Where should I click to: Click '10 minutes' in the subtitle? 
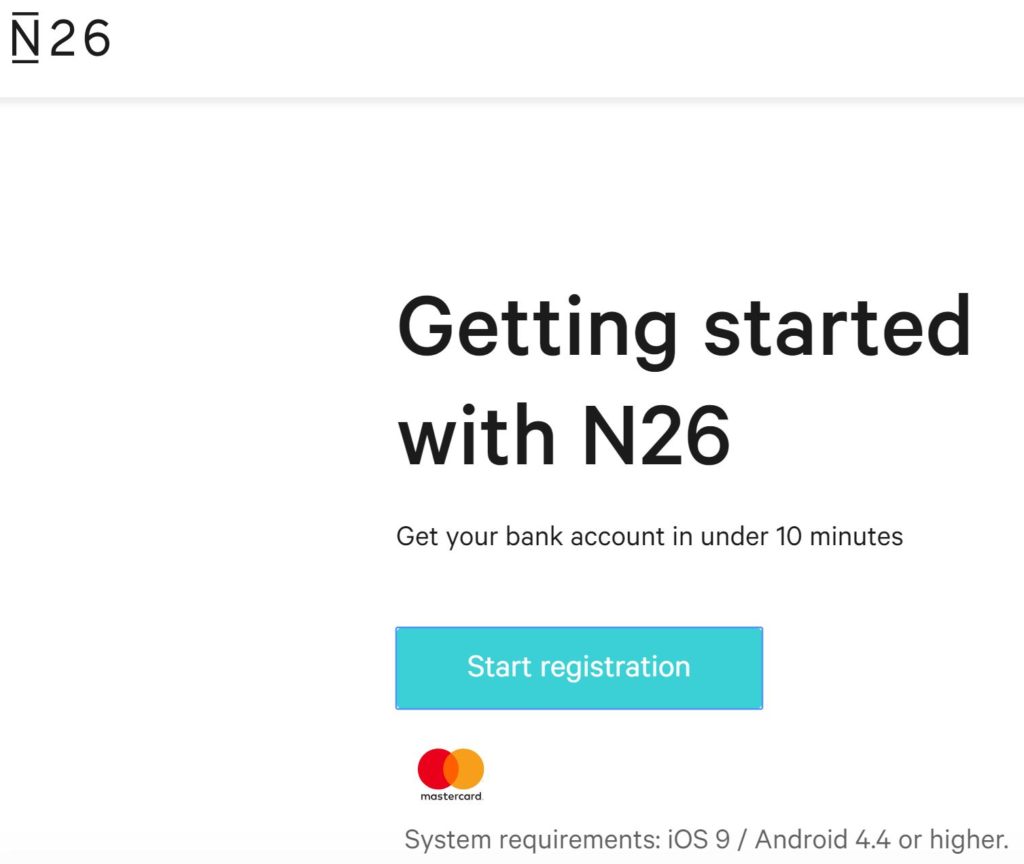(x=840, y=536)
